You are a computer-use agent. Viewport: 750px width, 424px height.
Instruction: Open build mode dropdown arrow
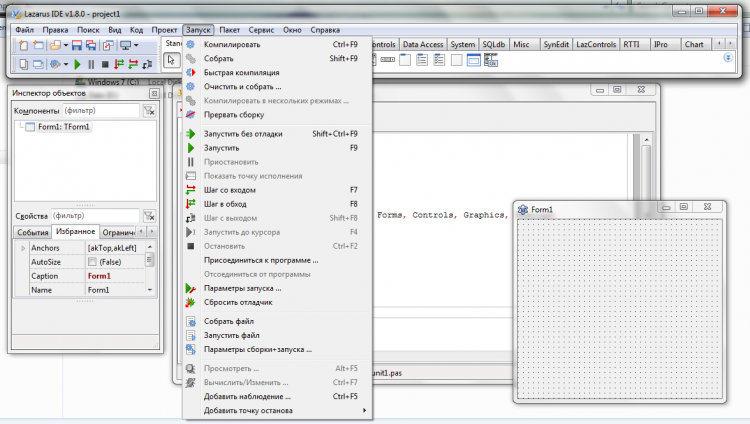[66, 64]
